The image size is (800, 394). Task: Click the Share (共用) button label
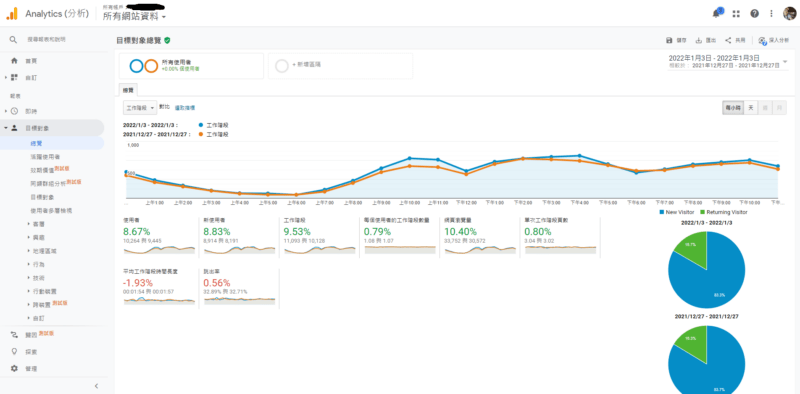pyautogui.click(x=740, y=40)
